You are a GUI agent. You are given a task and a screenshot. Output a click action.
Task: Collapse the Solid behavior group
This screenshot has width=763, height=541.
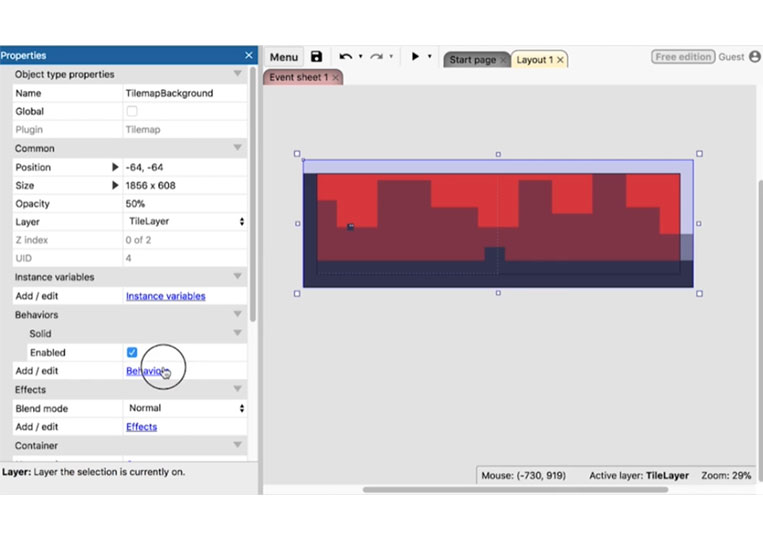(x=237, y=333)
